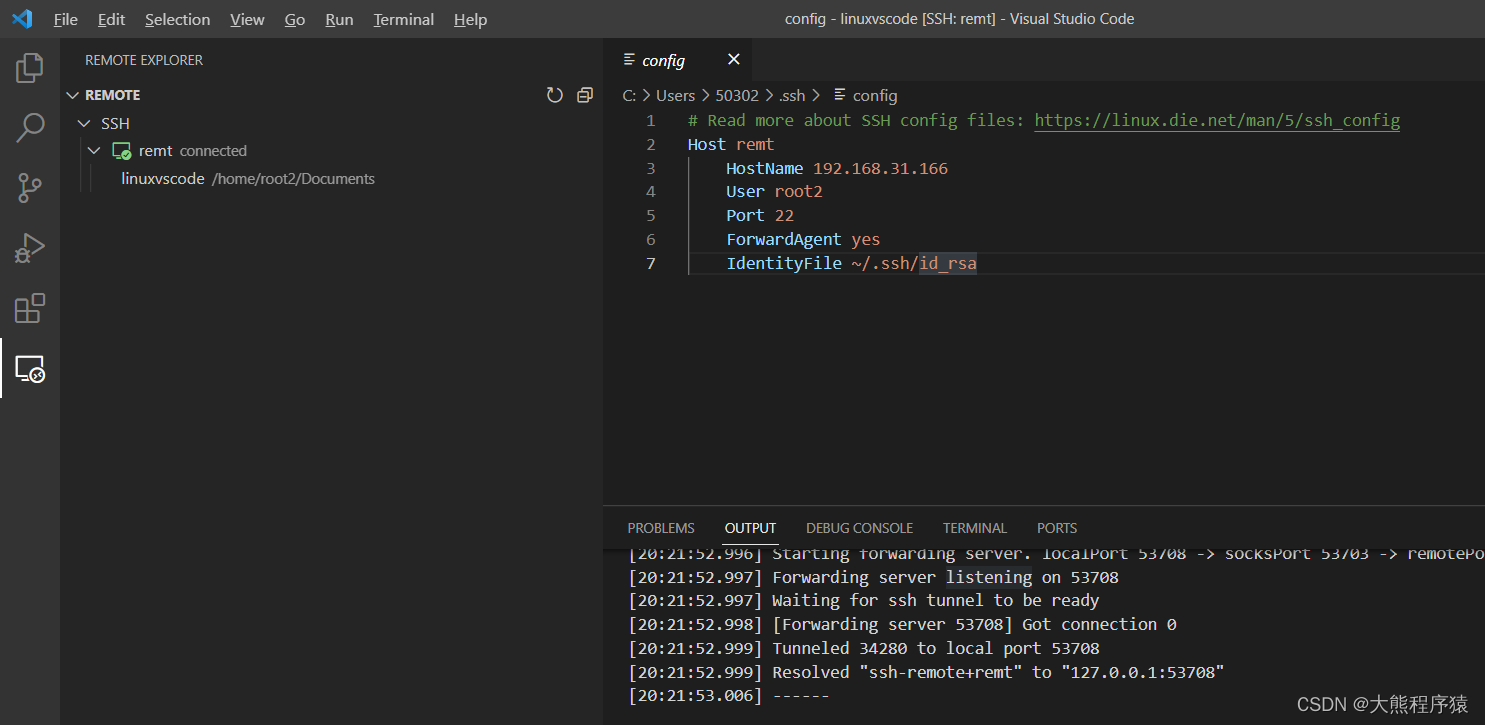This screenshot has height=725, width=1485.
Task: Refresh the Remote explorer list
Action: [555, 95]
